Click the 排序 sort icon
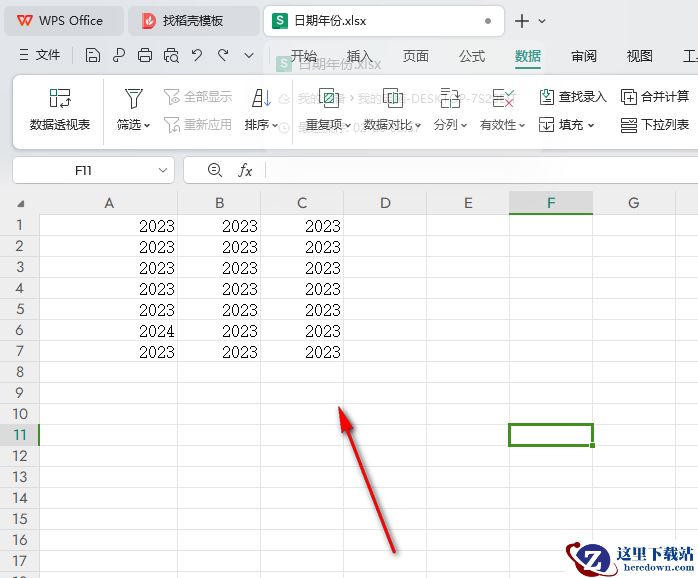This screenshot has height=578, width=698. 261,98
